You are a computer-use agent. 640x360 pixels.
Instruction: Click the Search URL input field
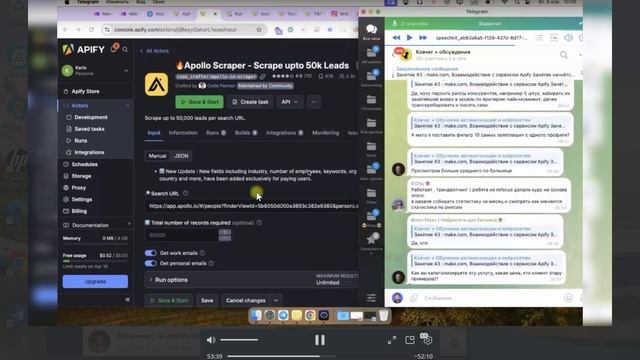(252, 206)
